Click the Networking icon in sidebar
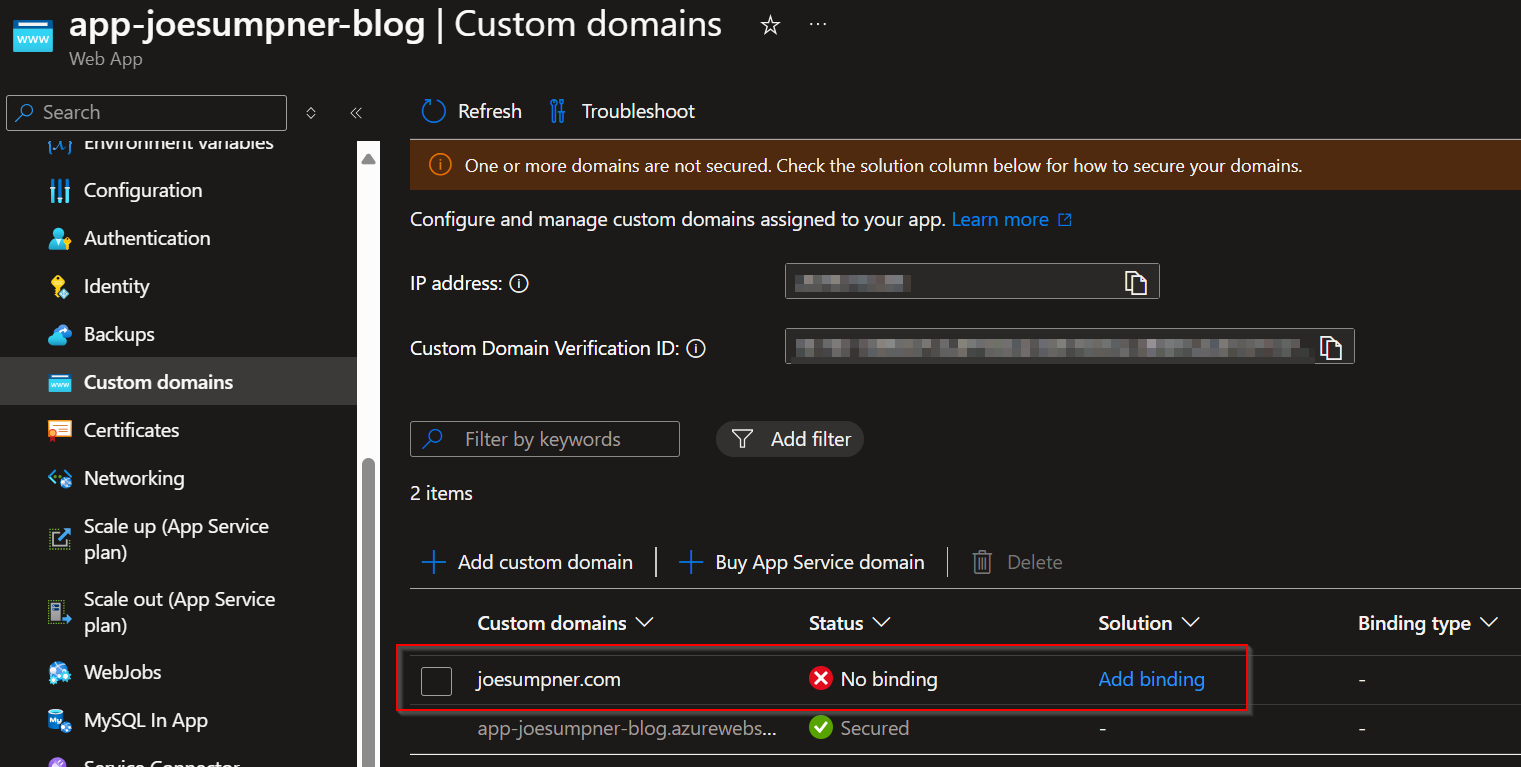1521x767 pixels. pyautogui.click(x=60, y=478)
